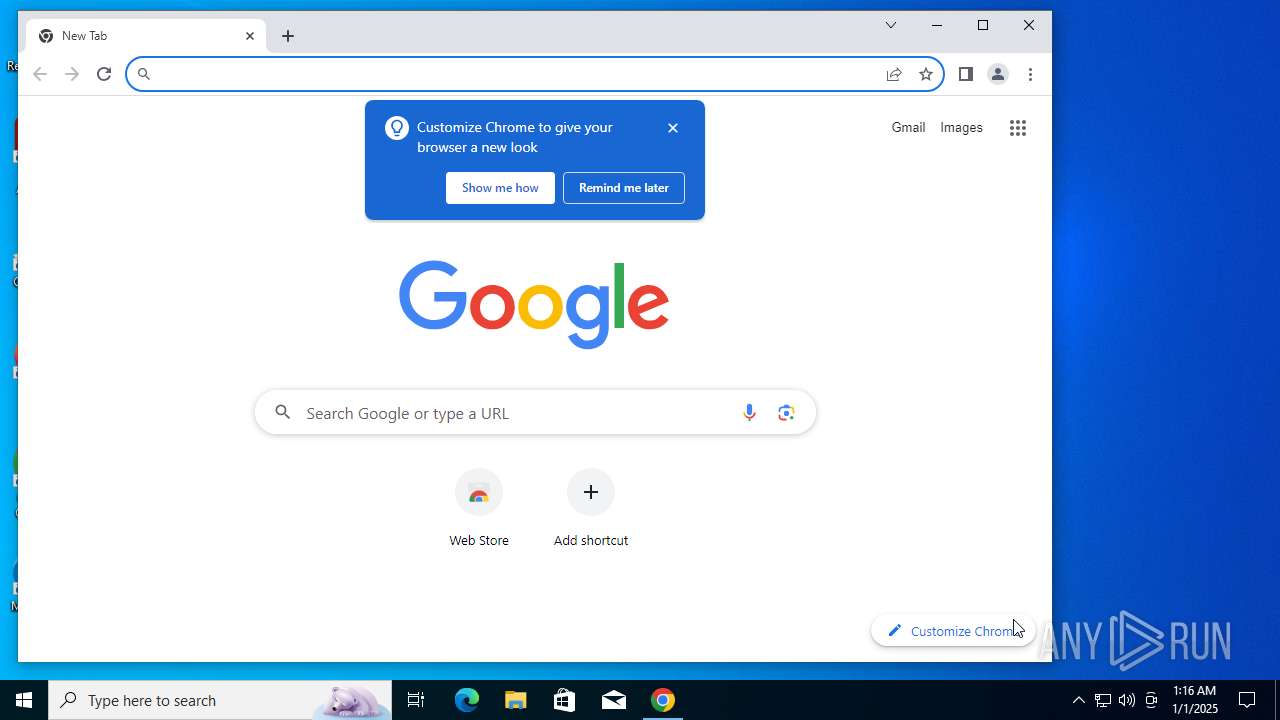Click the Google logo

click(534, 304)
